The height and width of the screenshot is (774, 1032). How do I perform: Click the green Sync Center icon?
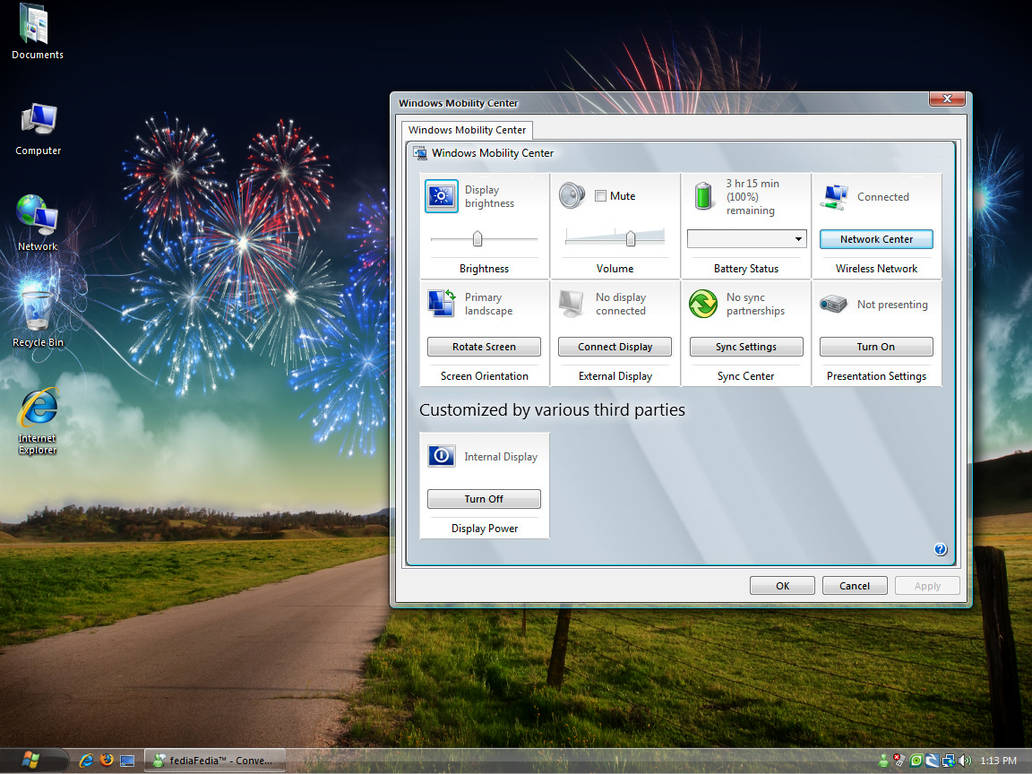[x=703, y=303]
